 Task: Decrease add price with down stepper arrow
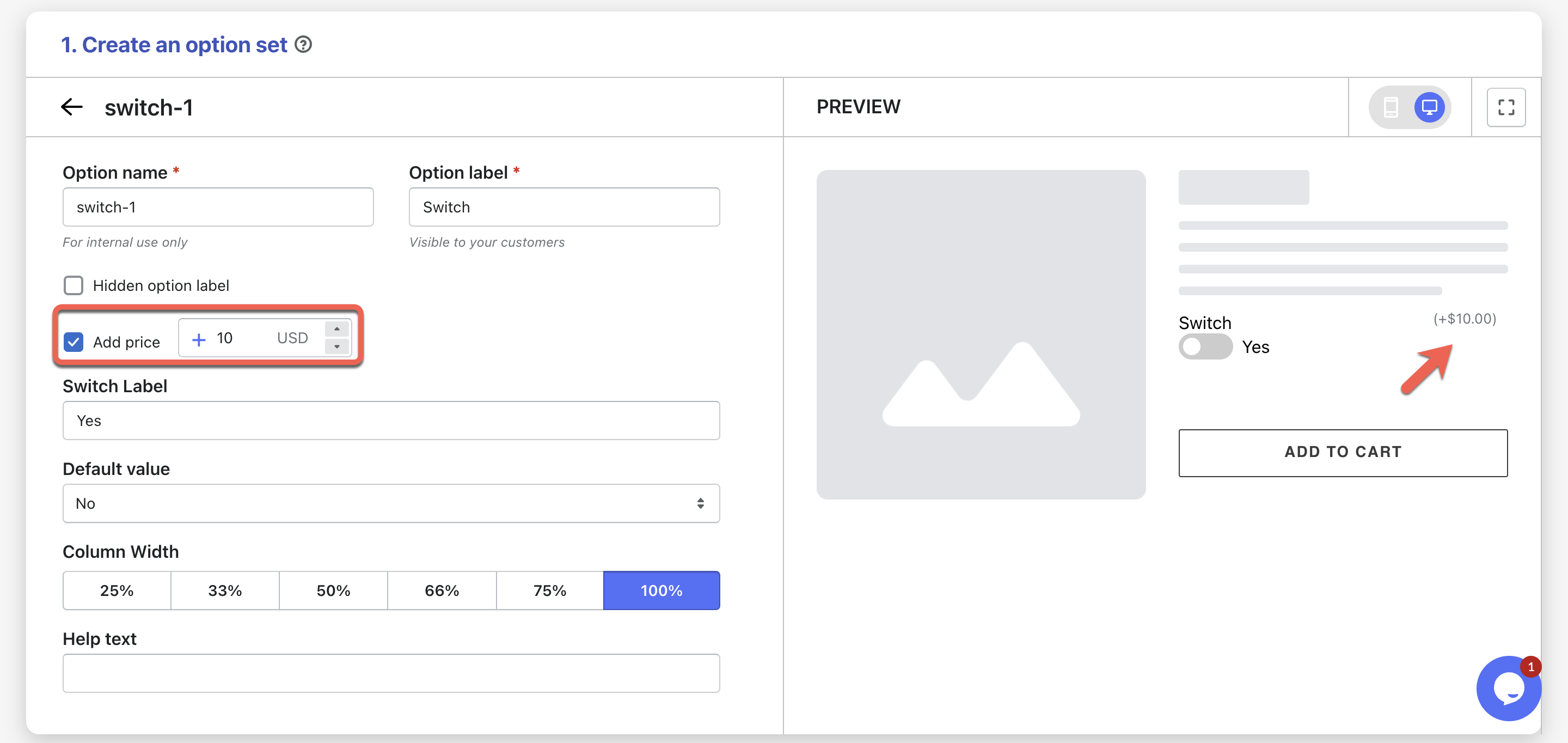coord(336,346)
